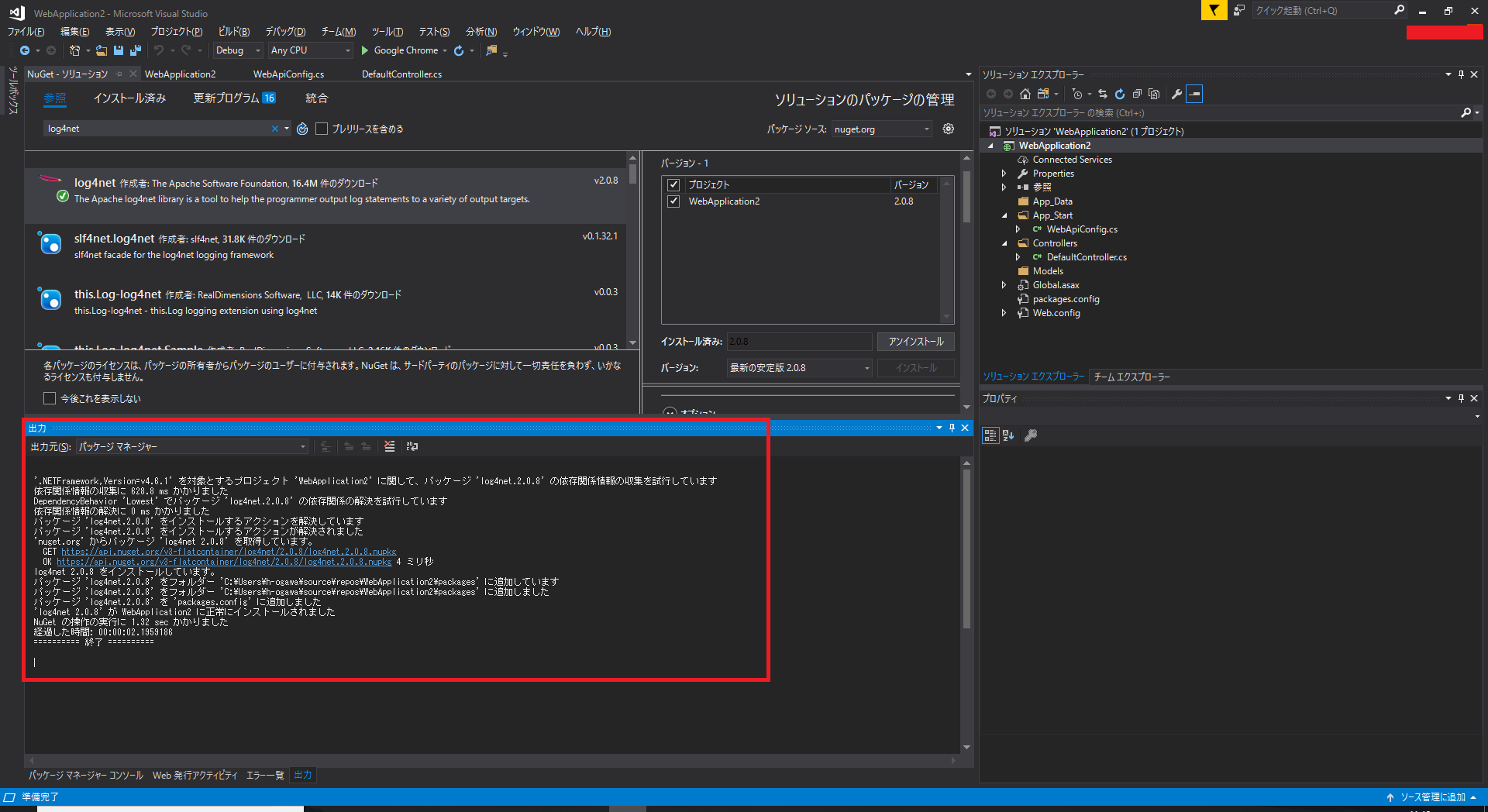
Task: Click ソース管理に追加 in the status bar
Action: pyautogui.click(x=1431, y=797)
